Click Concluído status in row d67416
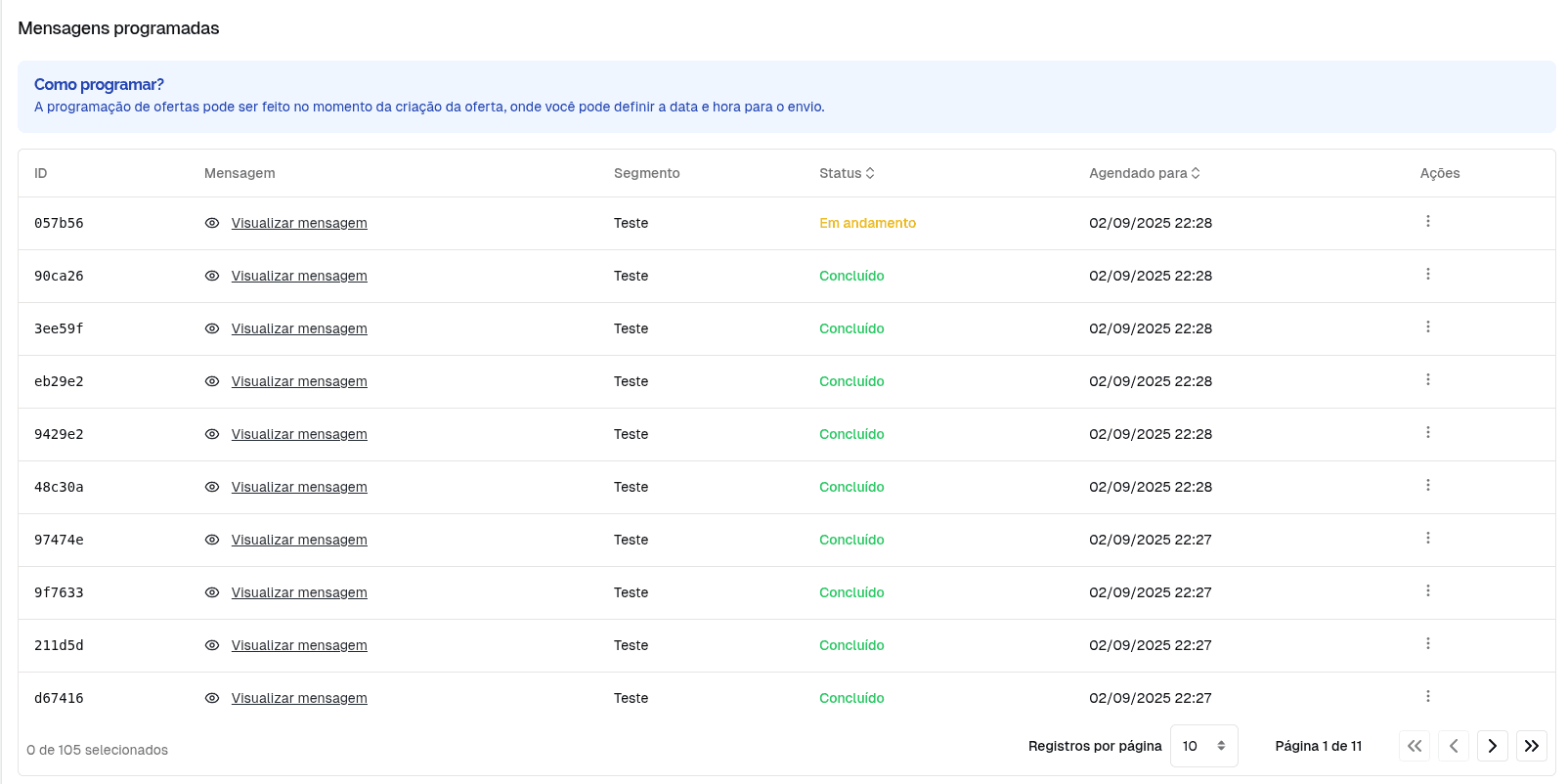Viewport: 1568px width, 784px height. coord(851,698)
